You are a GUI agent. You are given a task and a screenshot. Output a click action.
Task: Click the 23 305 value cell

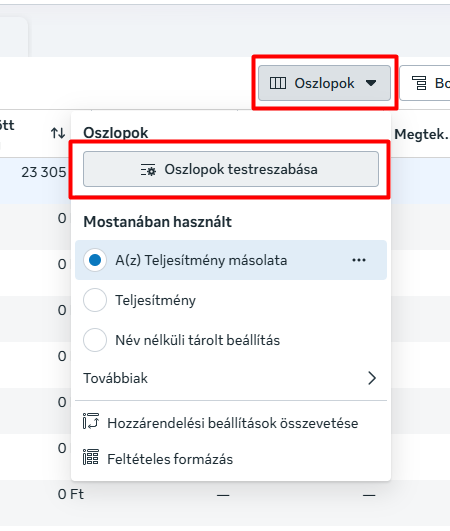[44, 172]
